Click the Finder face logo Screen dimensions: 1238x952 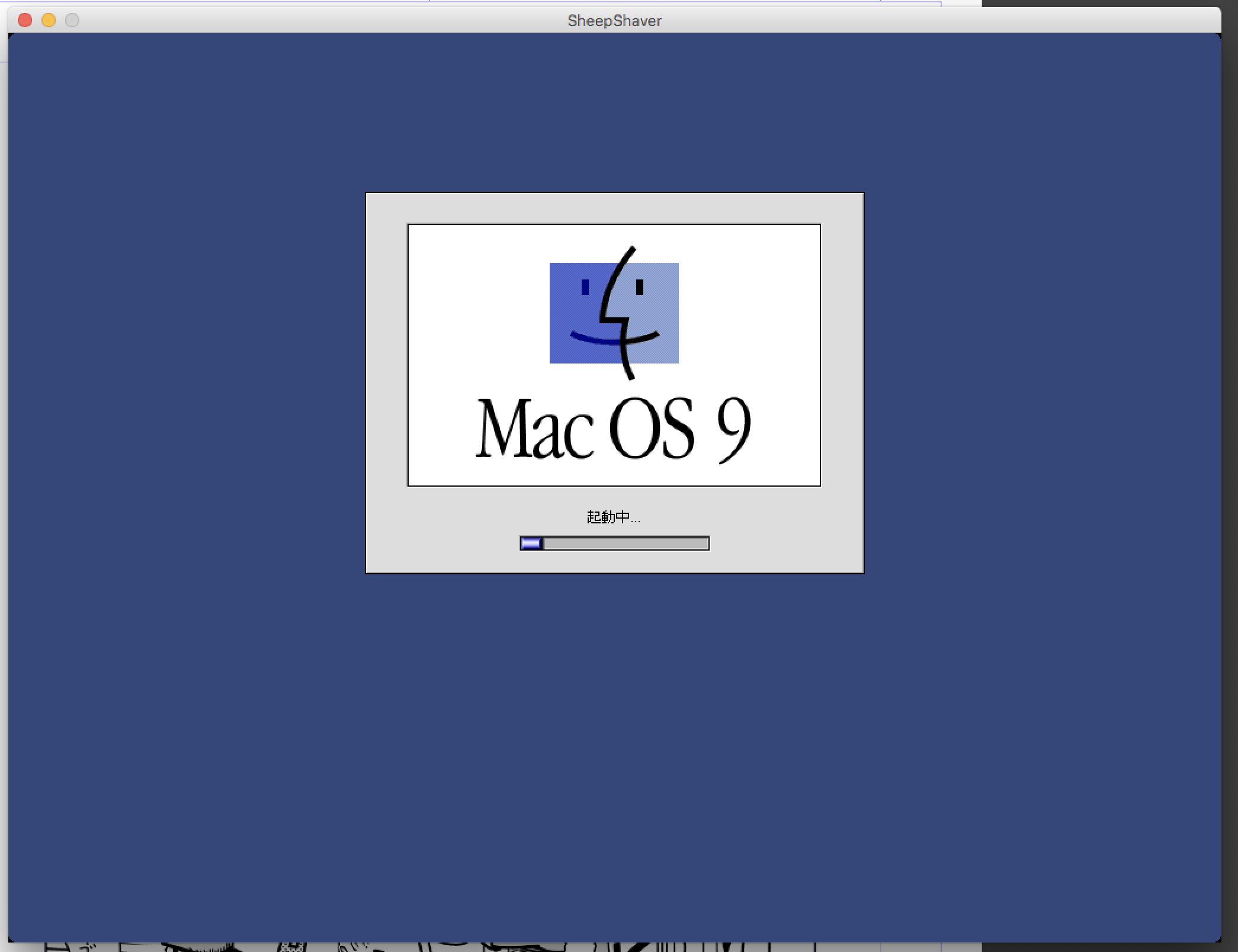point(614,313)
